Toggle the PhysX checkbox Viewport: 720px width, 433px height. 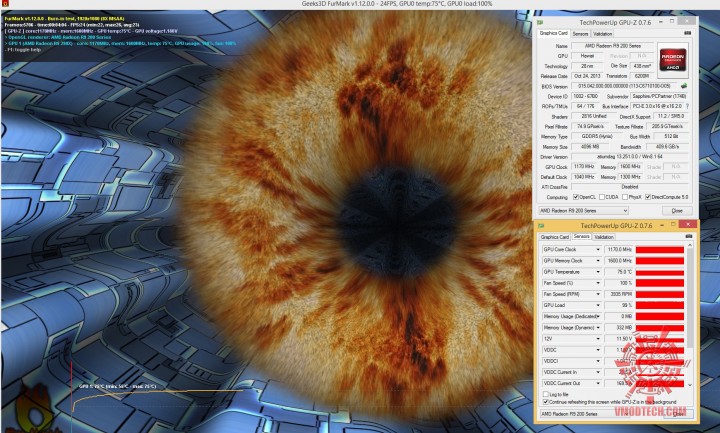(x=625, y=197)
